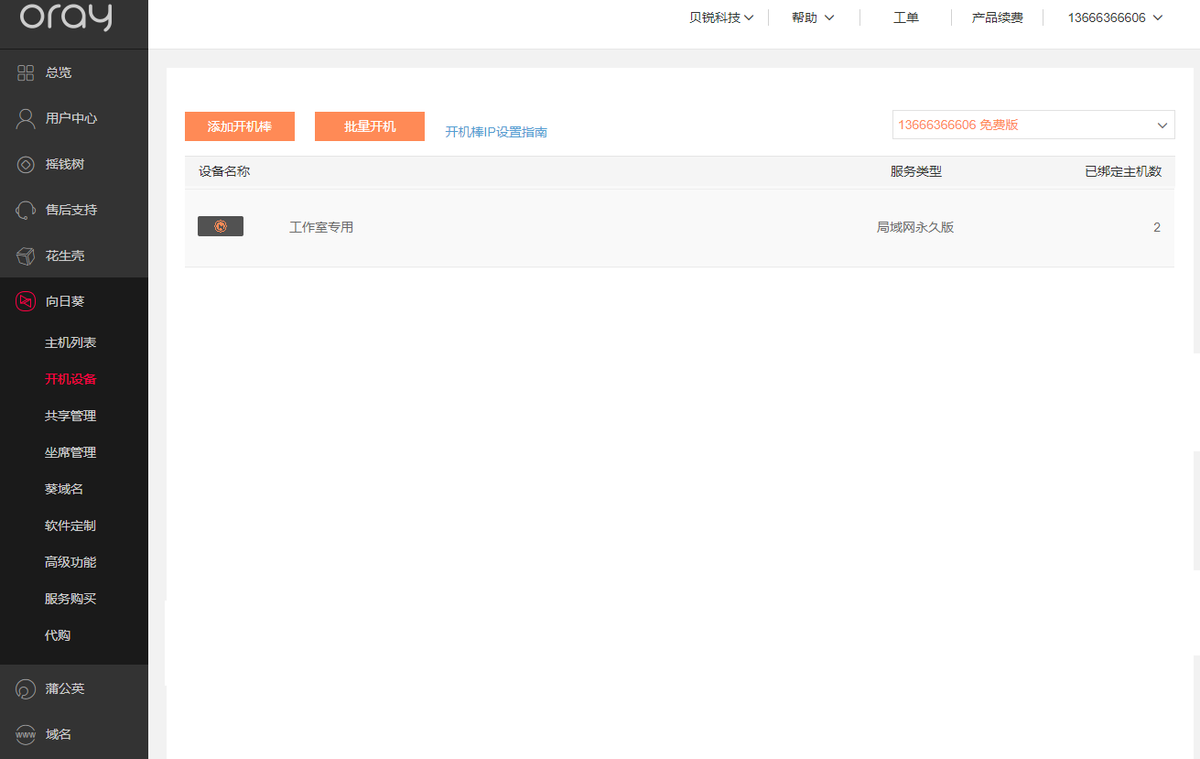Click the 花生壳 cube icon

tap(26, 256)
